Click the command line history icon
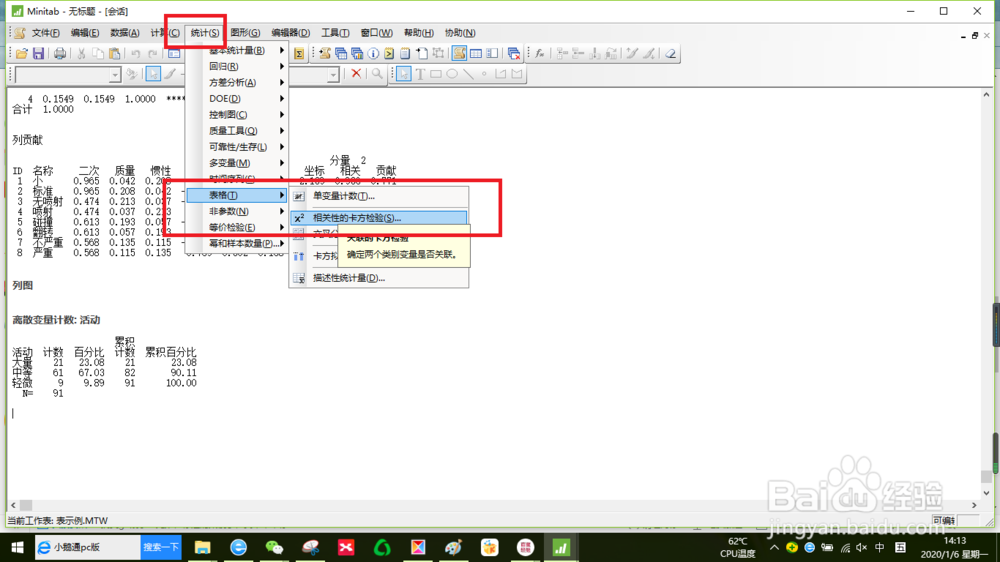Viewport: 1000px width, 562px height. click(x=389, y=54)
